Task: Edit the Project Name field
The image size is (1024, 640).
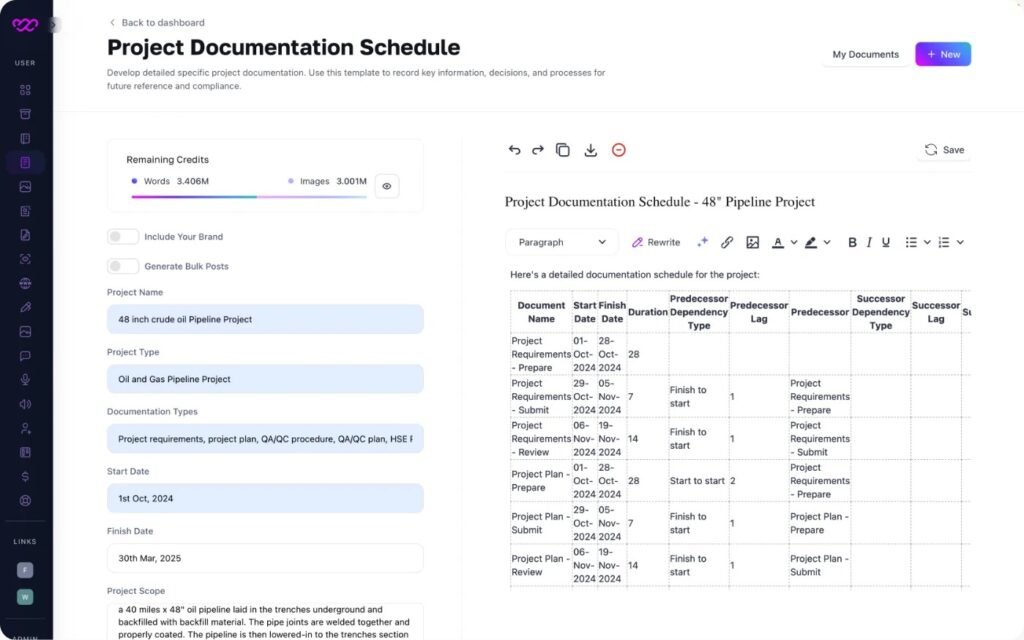Action: click(265, 319)
